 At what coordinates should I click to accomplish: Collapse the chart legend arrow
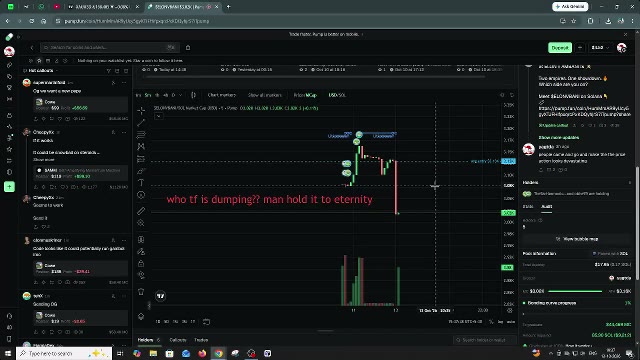(159, 116)
